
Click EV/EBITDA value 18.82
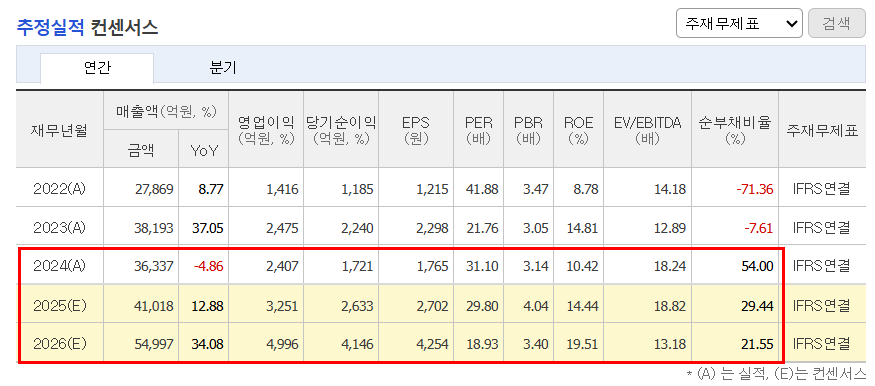coord(670,306)
